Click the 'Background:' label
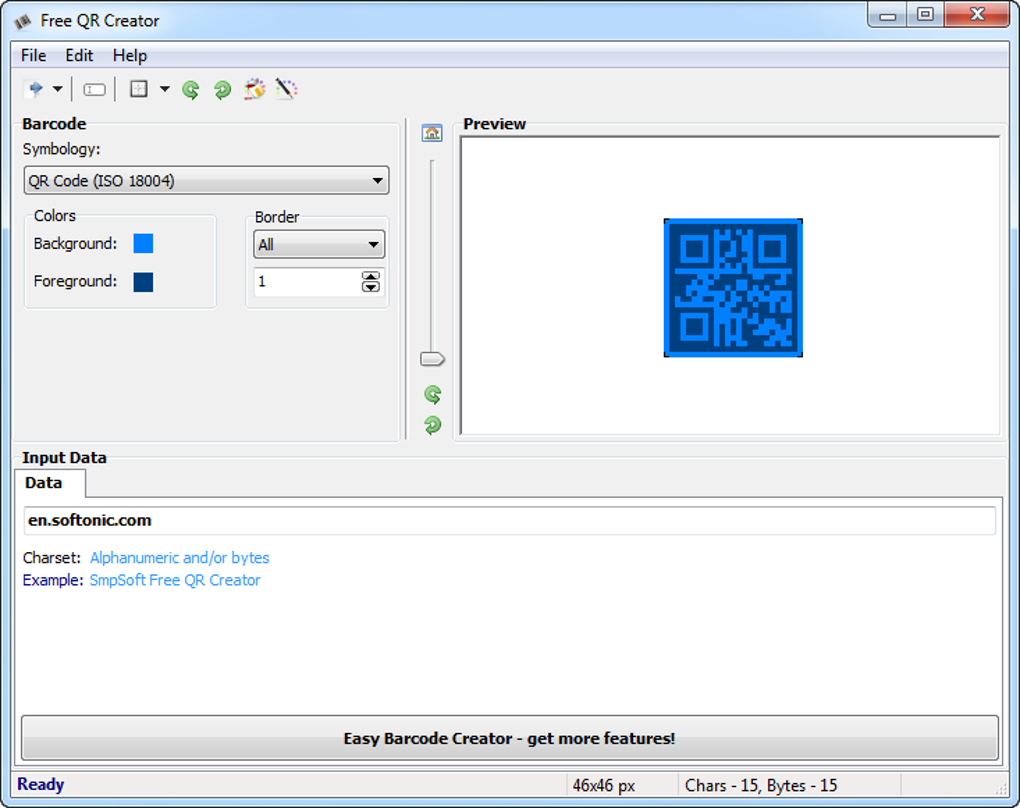1020x808 pixels. click(75, 243)
